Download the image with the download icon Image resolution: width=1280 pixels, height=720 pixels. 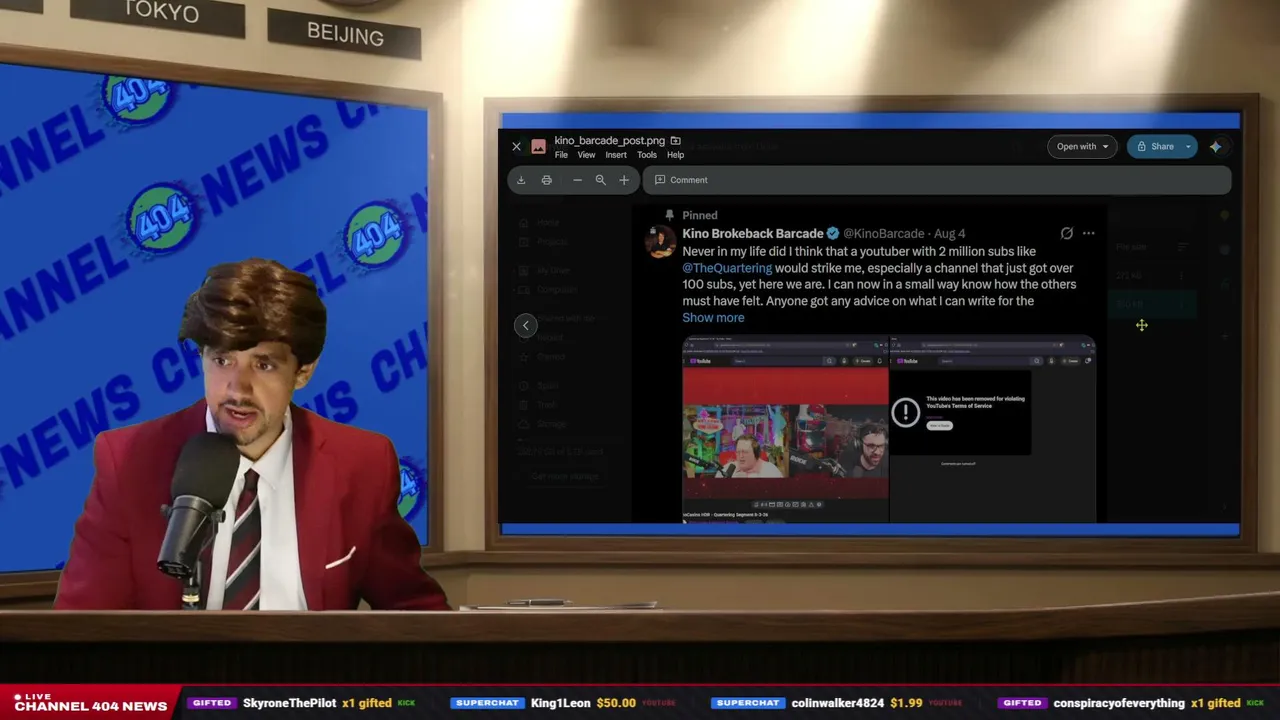pos(521,180)
